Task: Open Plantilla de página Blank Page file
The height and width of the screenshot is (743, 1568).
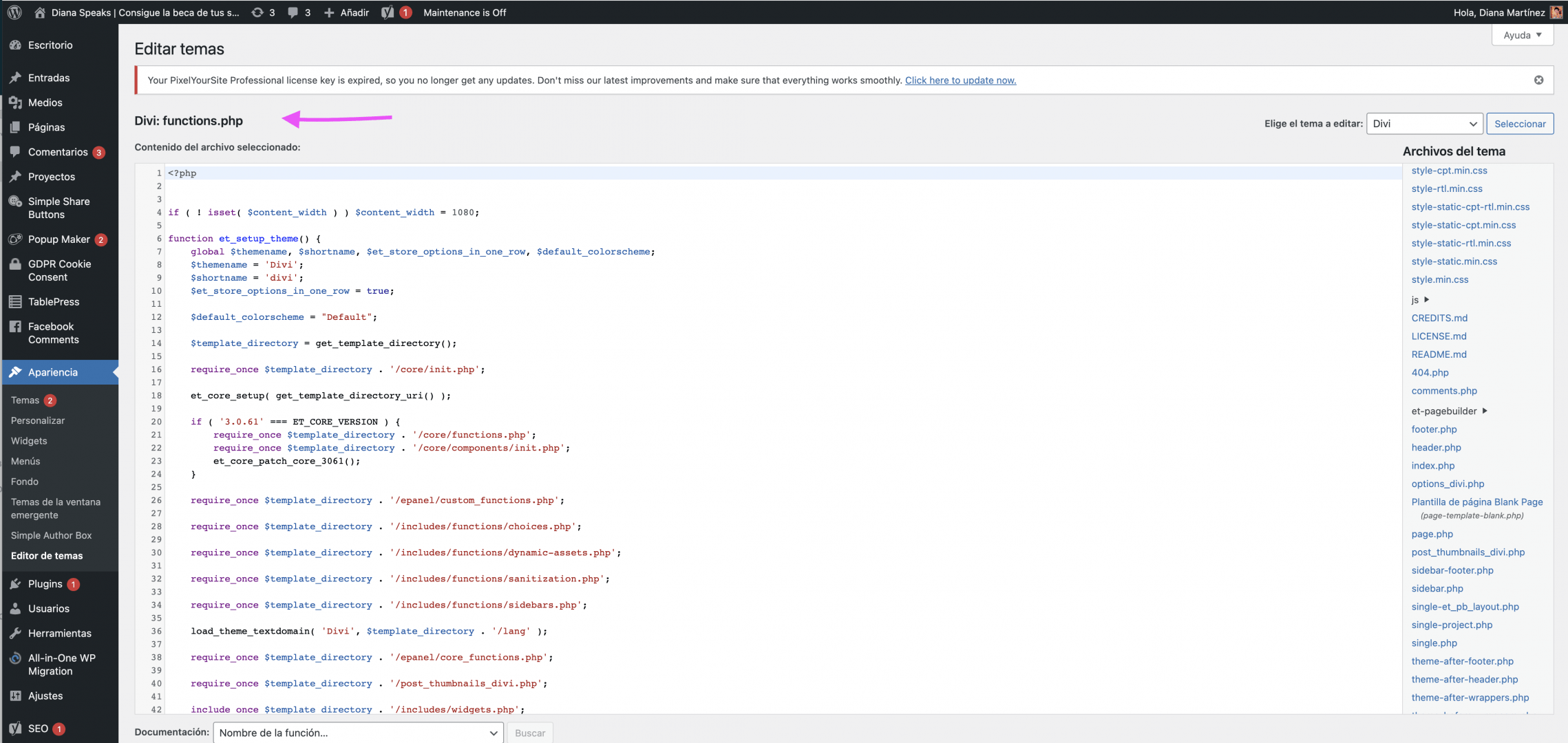Action: (1477, 502)
